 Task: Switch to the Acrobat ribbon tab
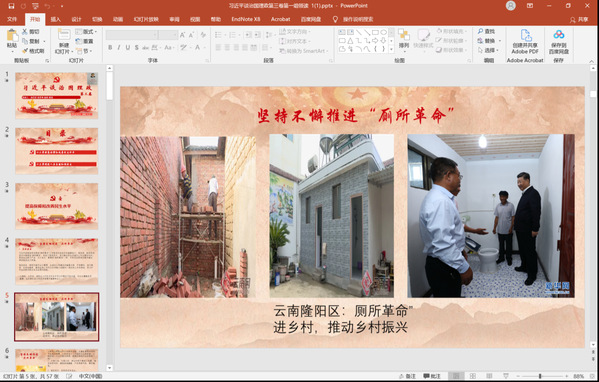click(x=280, y=19)
